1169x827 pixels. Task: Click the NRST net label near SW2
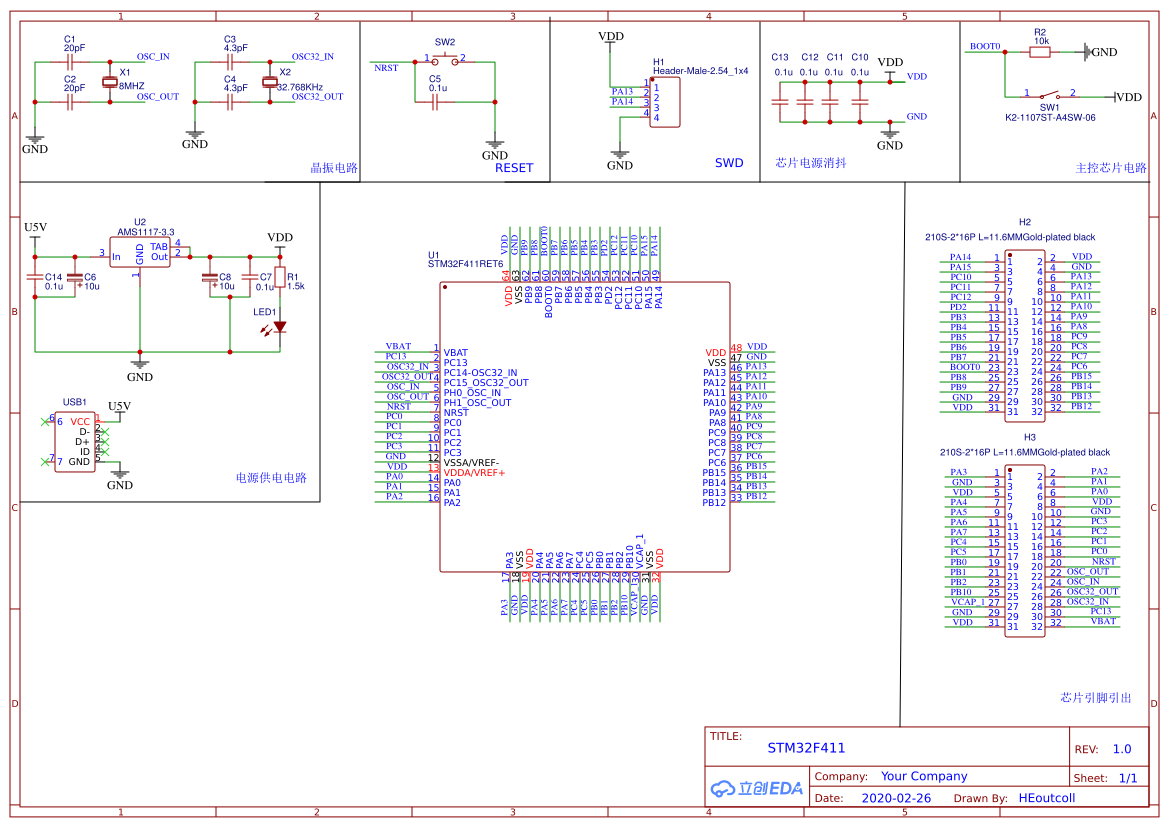point(386,68)
